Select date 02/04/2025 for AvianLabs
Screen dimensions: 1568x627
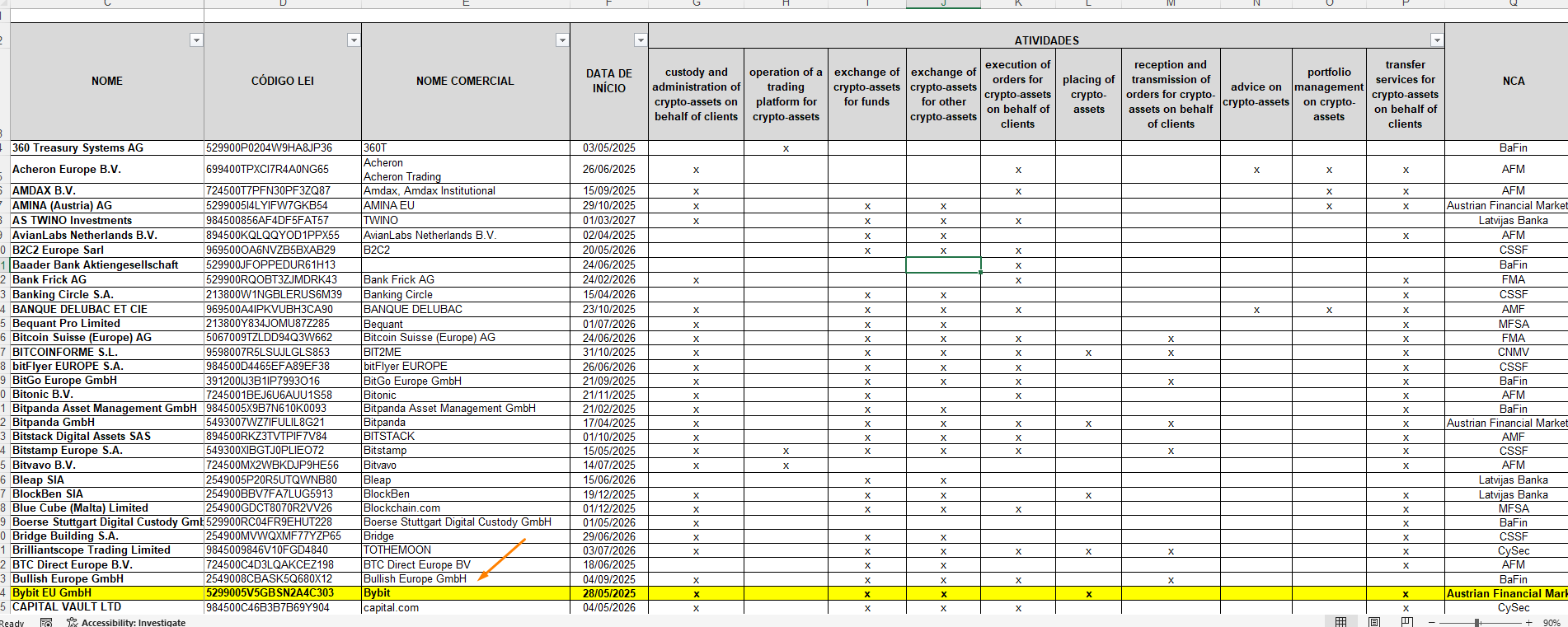coord(609,235)
